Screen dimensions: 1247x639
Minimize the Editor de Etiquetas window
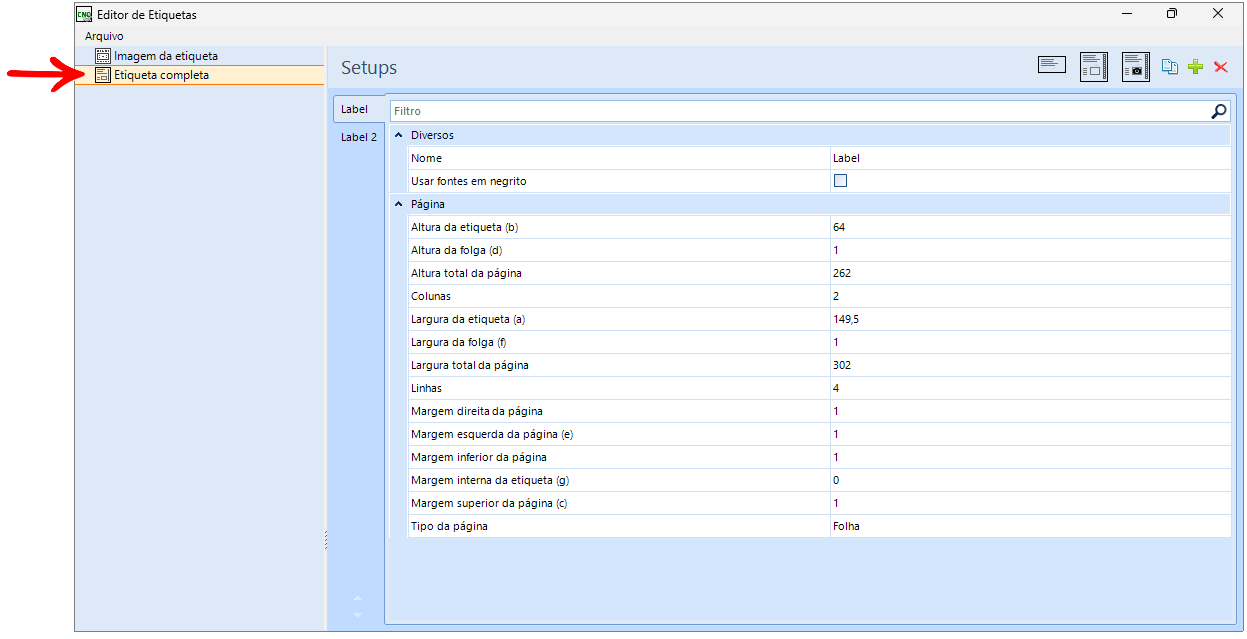click(1125, 14)
